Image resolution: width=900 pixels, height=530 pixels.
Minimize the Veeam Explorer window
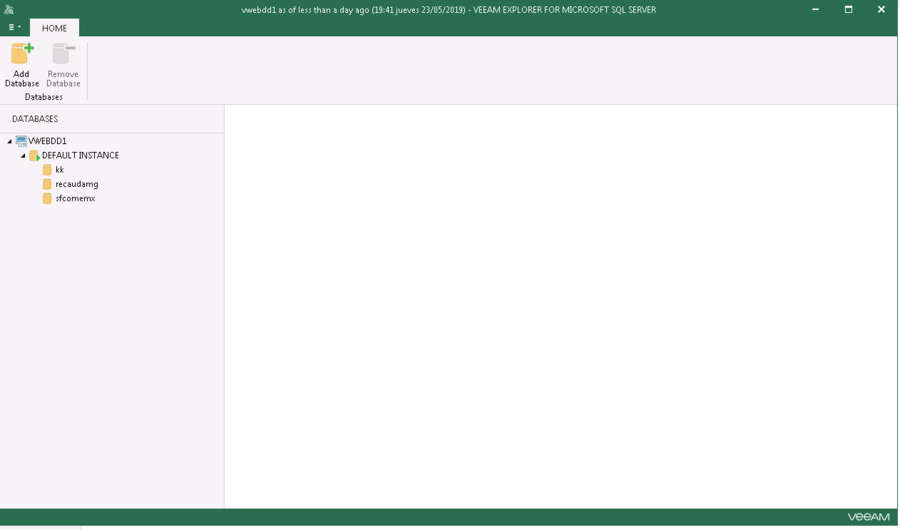click(x=815, y=9)
